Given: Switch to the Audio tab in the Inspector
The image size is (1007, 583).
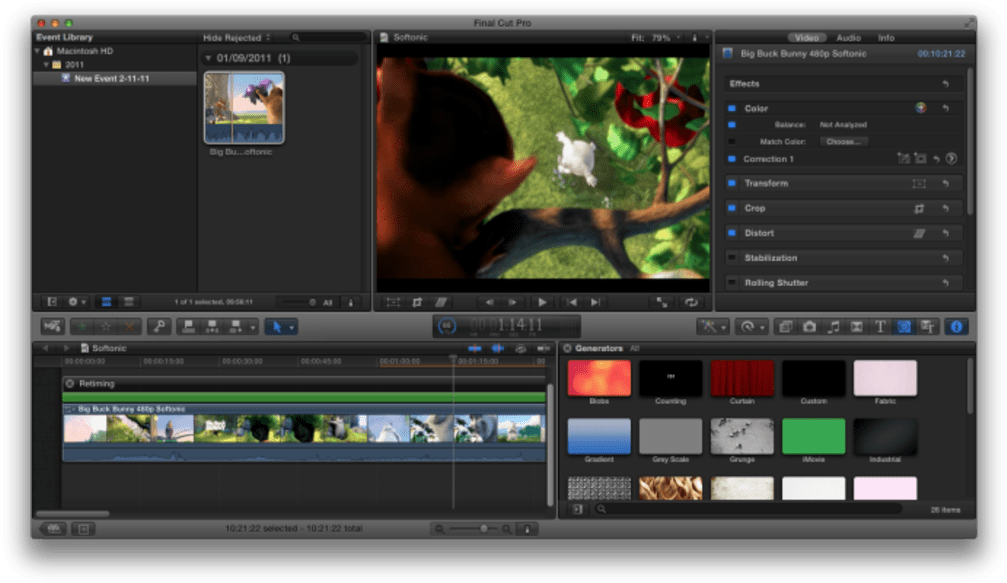Looking at the screenshot, I should coord(850,37).
